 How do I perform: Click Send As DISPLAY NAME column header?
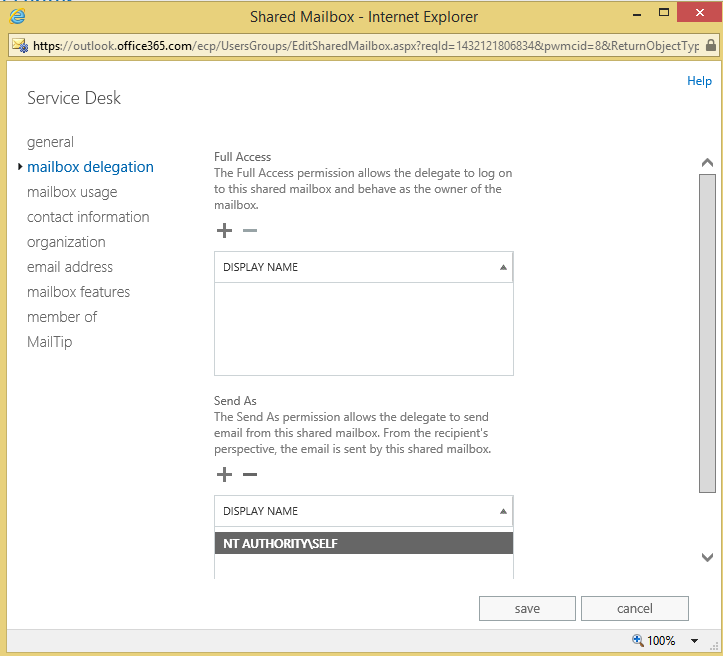point(364,511)
